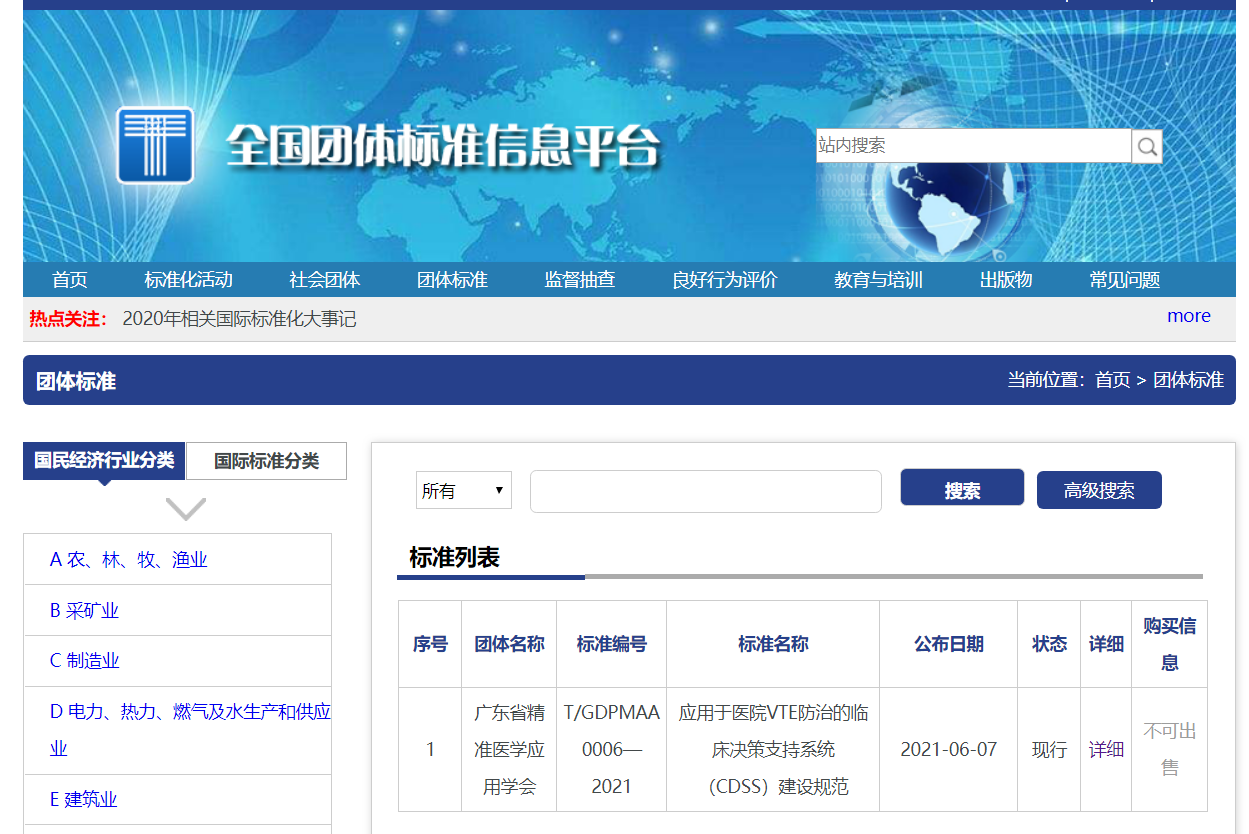Click the magnifying glass search icon
This screenshot has width=1249, height=834.
(1147, 147)
